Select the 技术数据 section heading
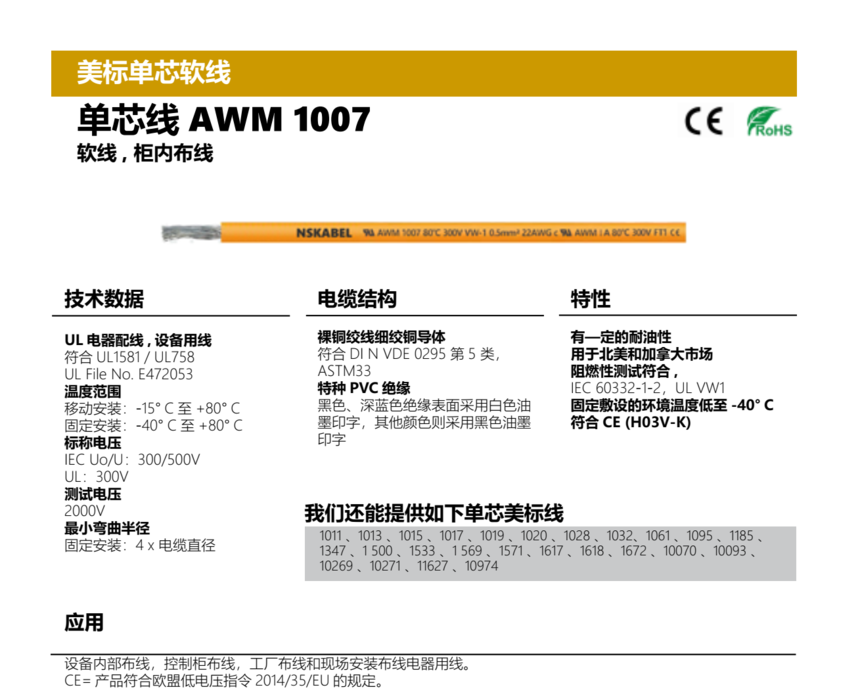 (104, 299)
